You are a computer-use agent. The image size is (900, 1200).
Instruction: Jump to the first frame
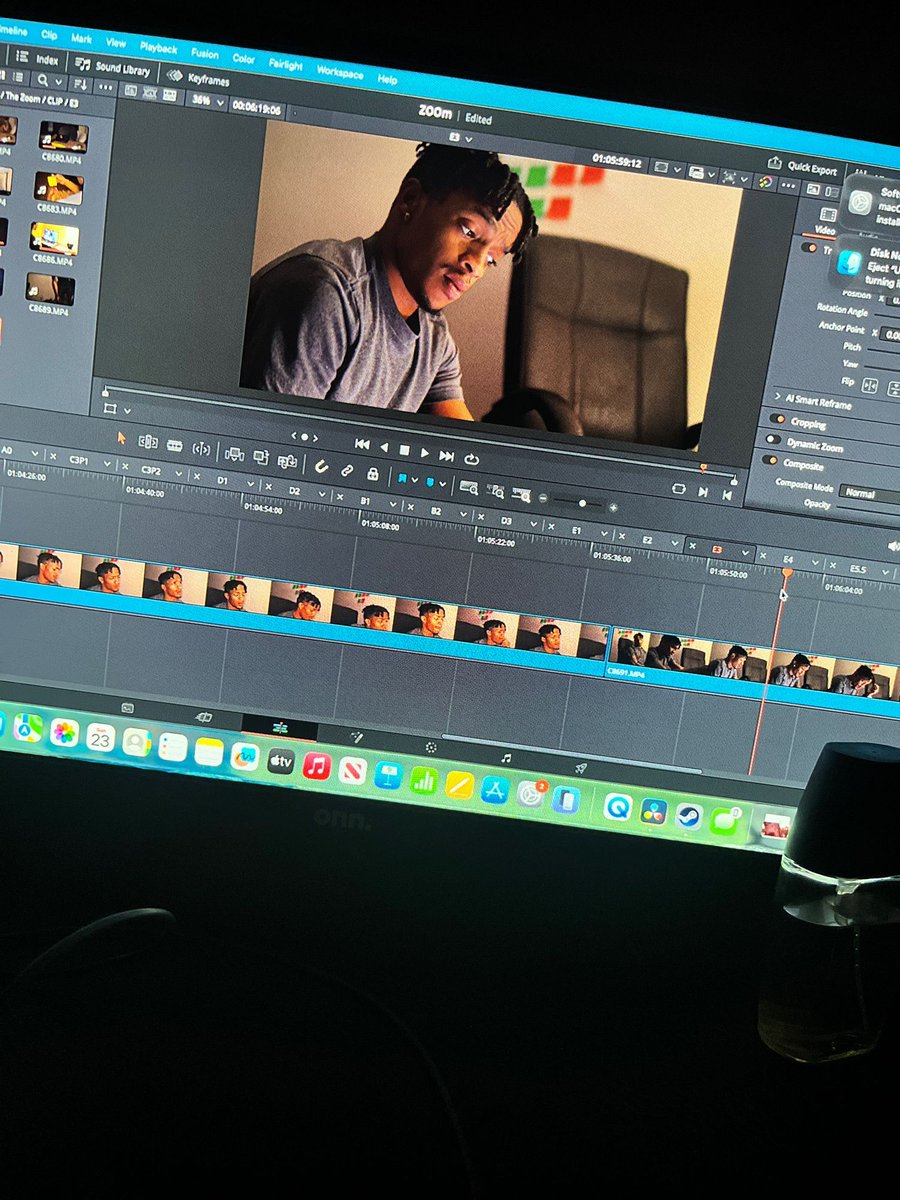tap(362, 445)
